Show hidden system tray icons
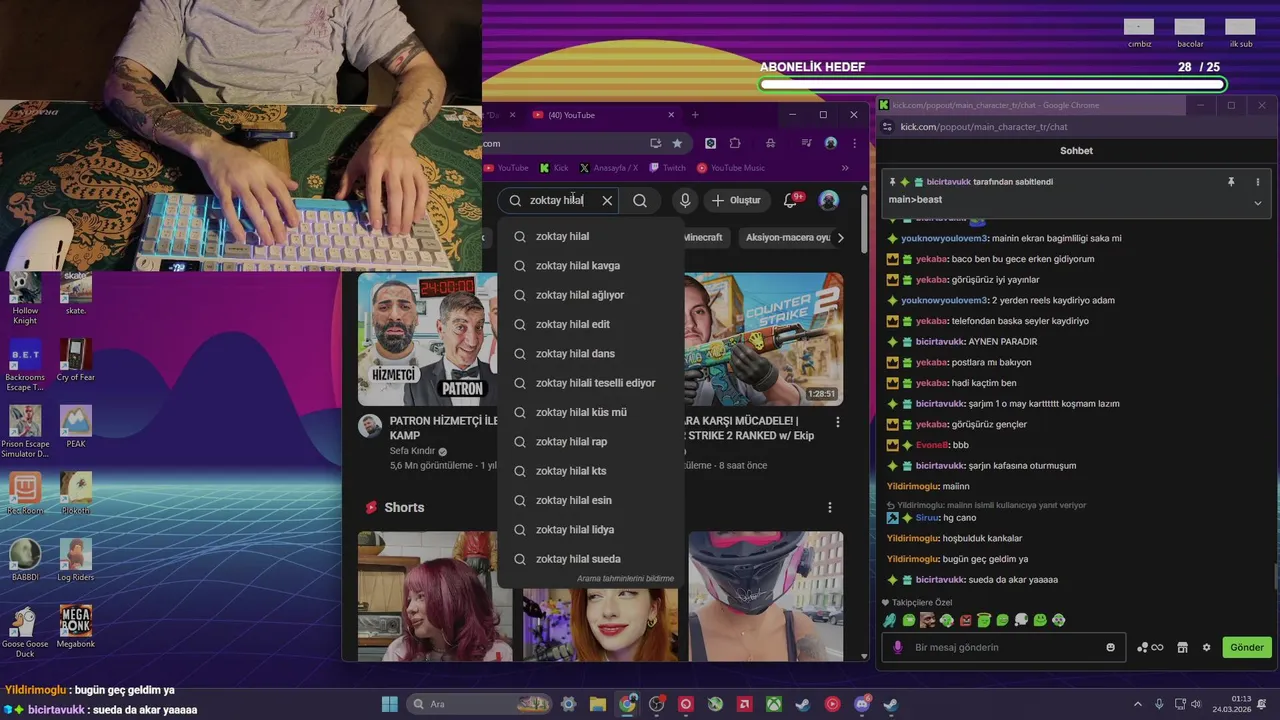 point(1137,704)
